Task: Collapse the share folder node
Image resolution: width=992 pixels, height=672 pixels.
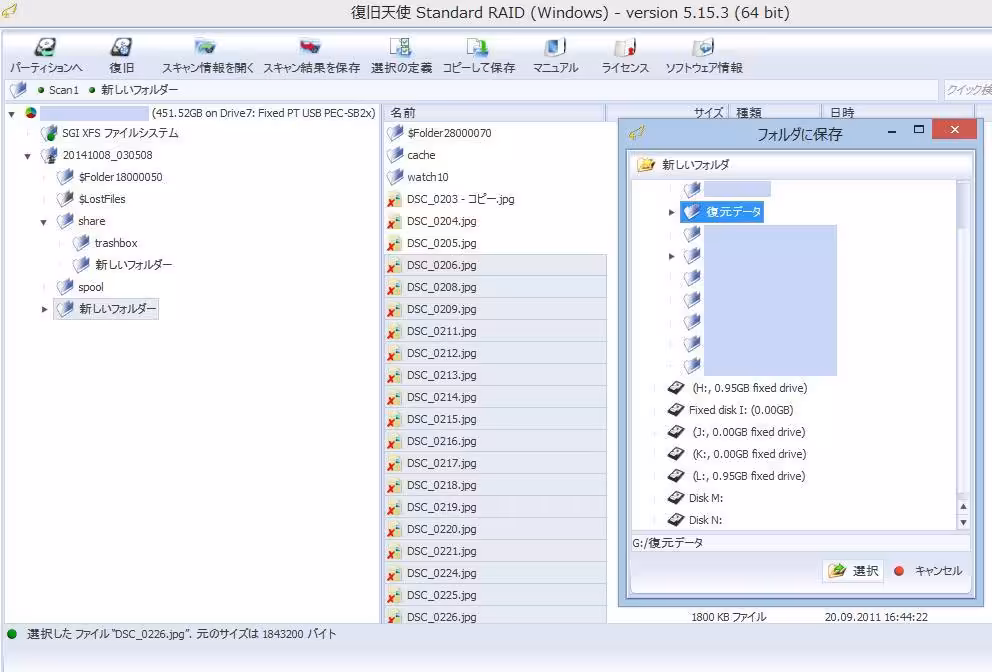Action: point(44,222)
